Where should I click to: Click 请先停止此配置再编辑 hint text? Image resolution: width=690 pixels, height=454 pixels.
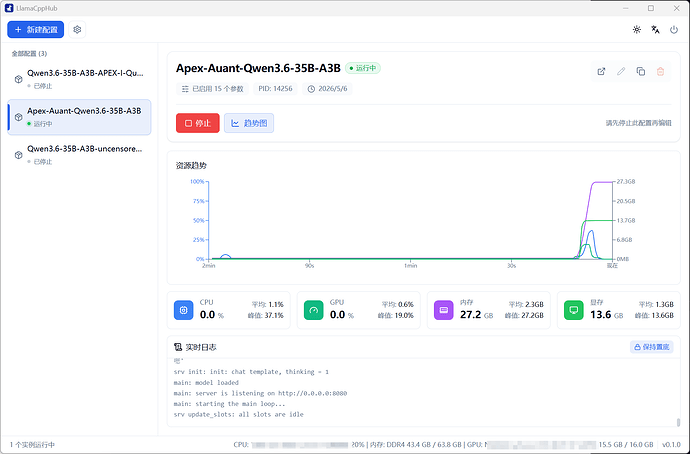[639, 123]
